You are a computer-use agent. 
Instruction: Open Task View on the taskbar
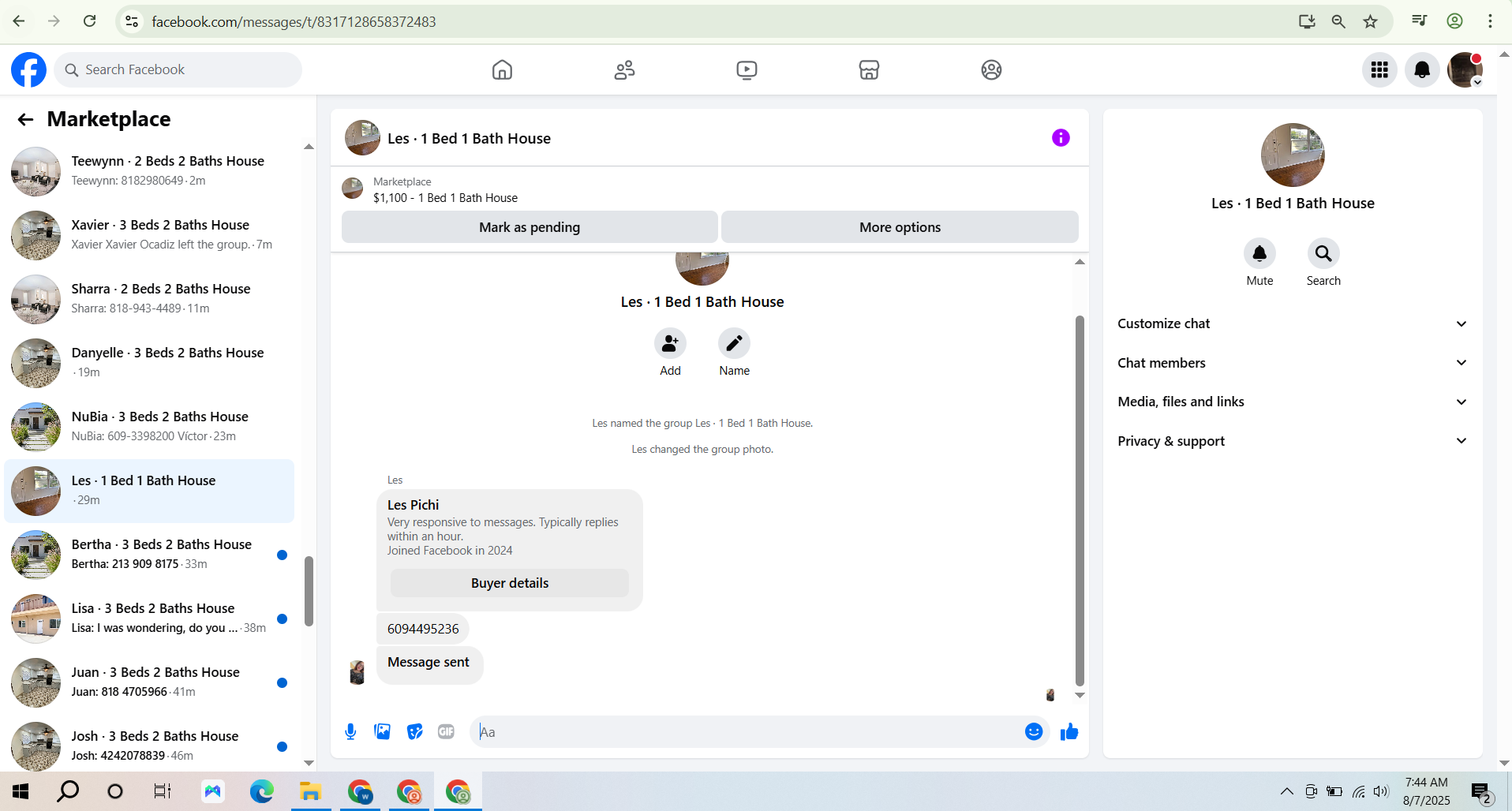coord(162,791)
